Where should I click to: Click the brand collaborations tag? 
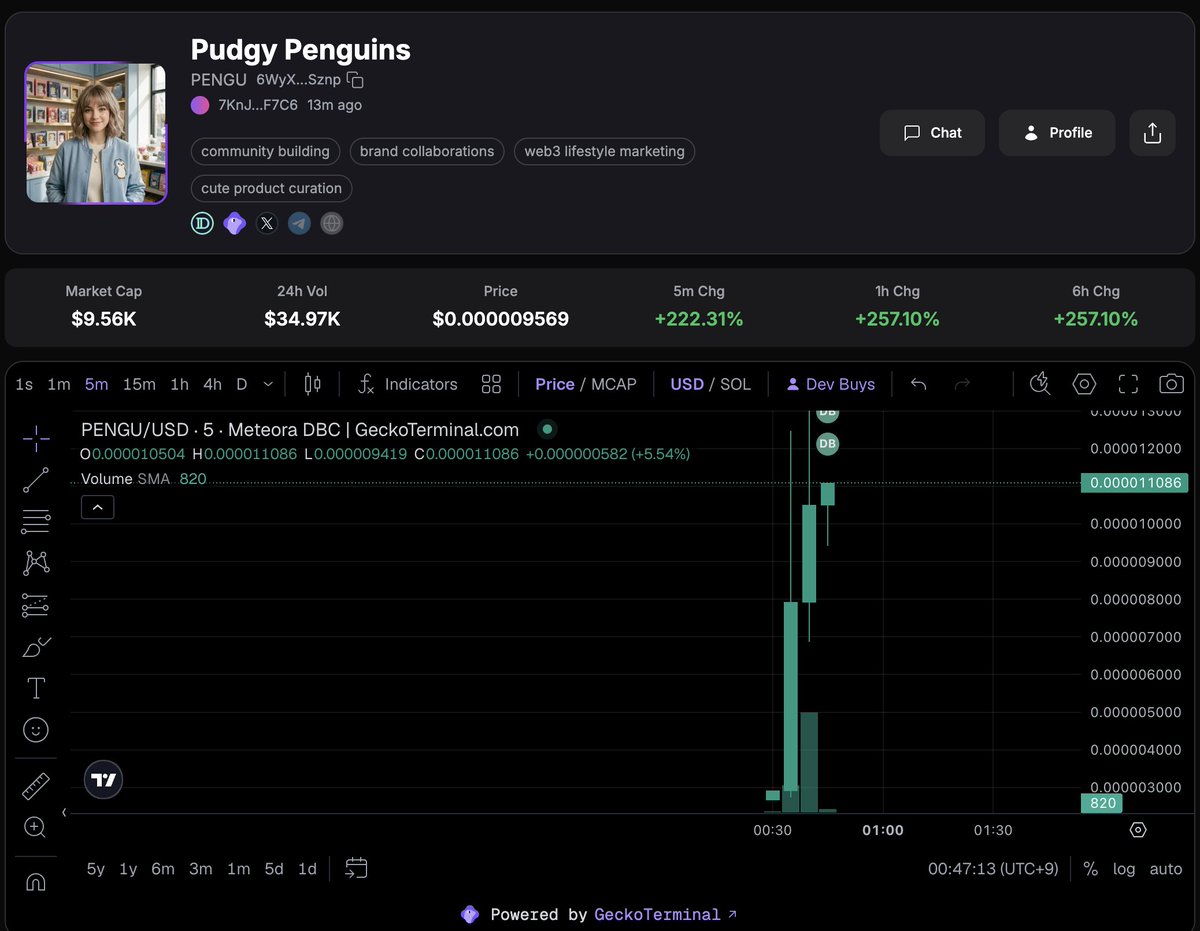[x=427, y=151]
